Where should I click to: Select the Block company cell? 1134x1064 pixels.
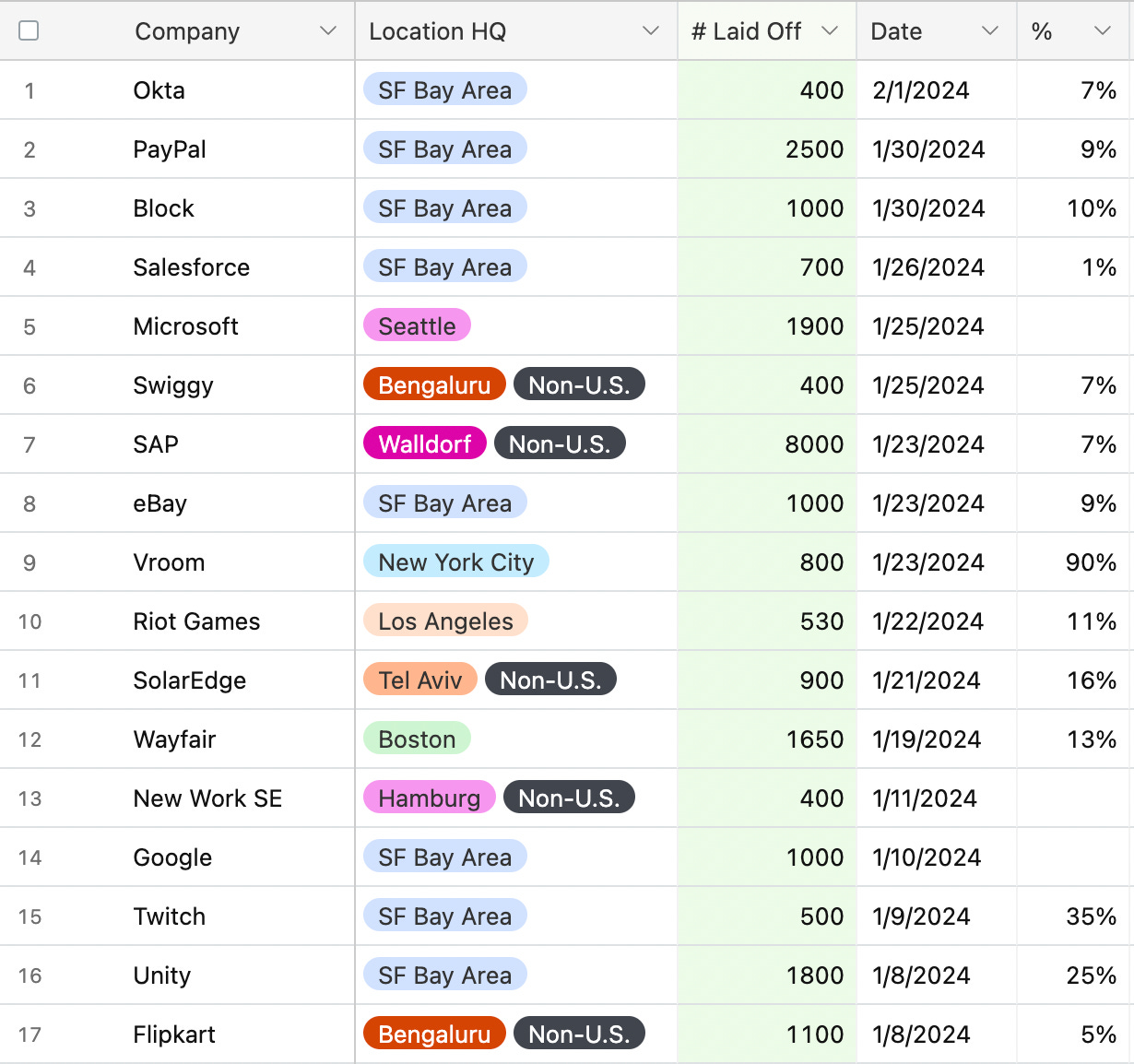click(x=177, y=208)
